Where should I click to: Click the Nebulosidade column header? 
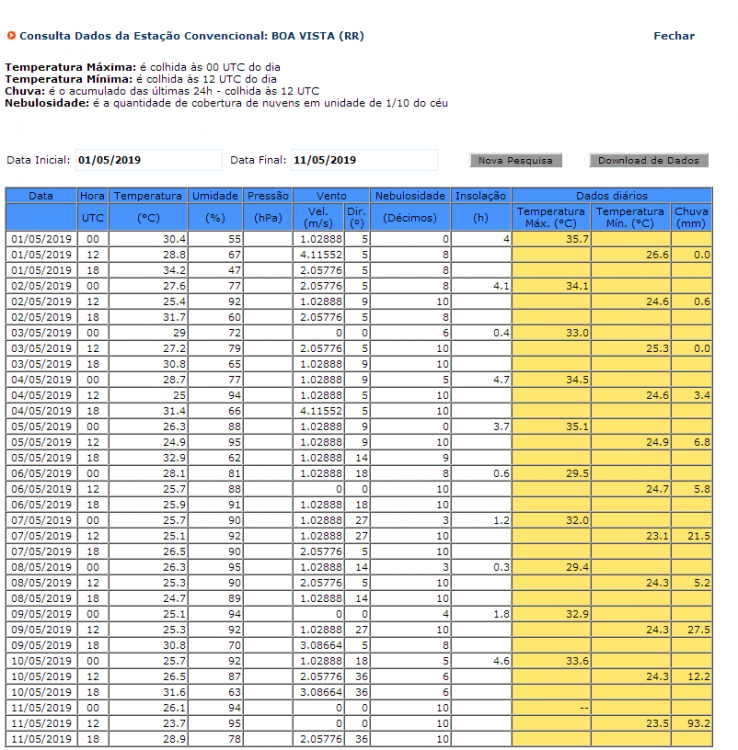pyautogui.click(x=410, y=196)
